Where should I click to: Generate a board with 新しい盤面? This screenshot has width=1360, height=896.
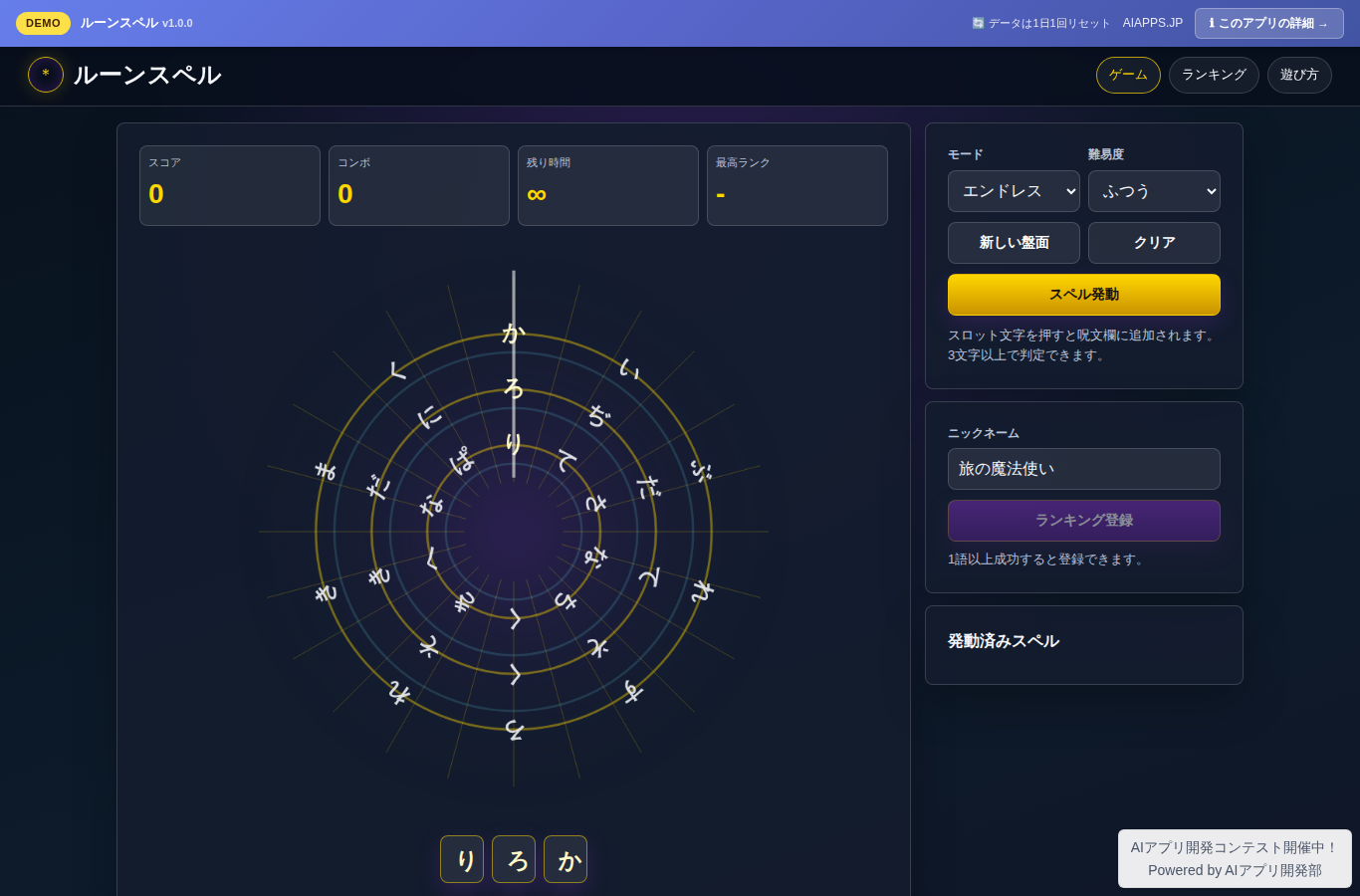[1014, 243]
